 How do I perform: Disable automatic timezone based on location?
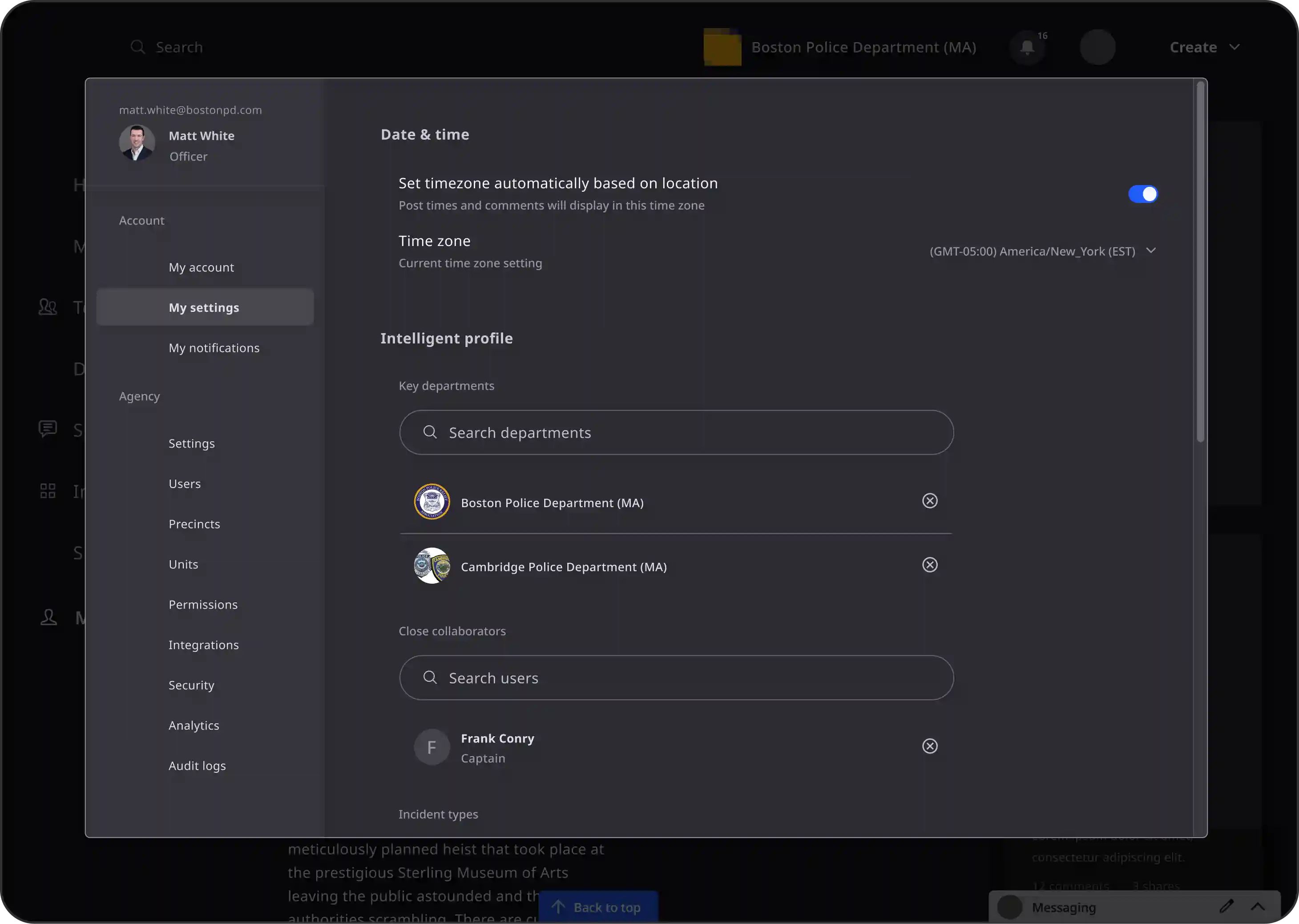tap(1144, 194)
